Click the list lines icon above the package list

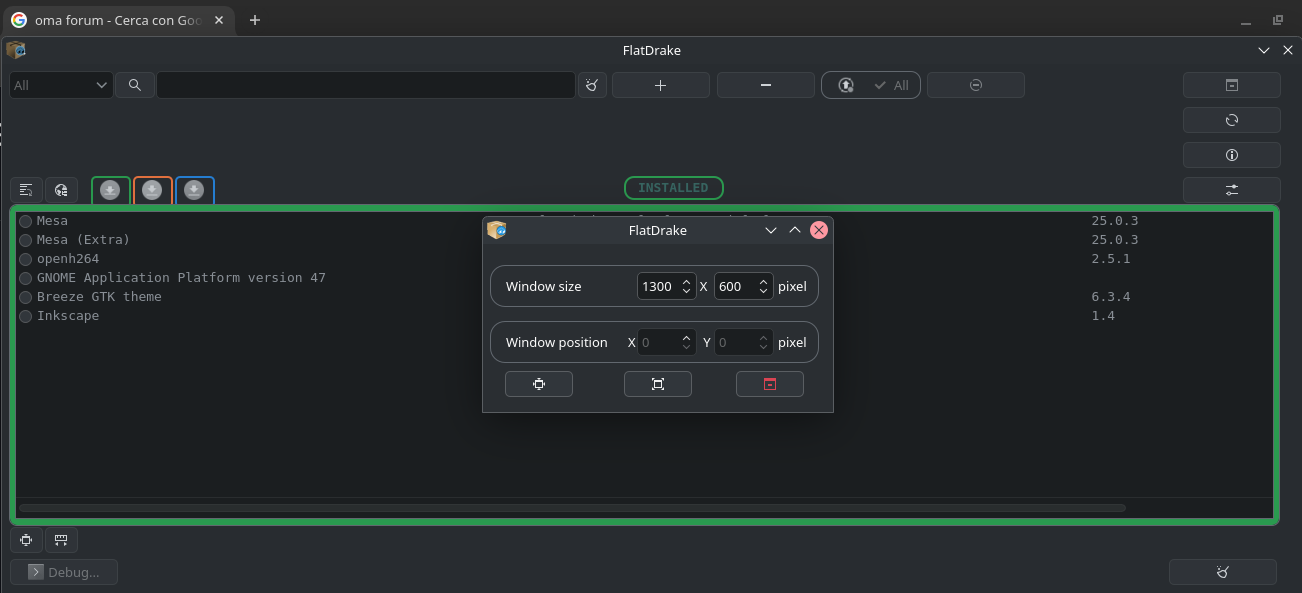26,190
